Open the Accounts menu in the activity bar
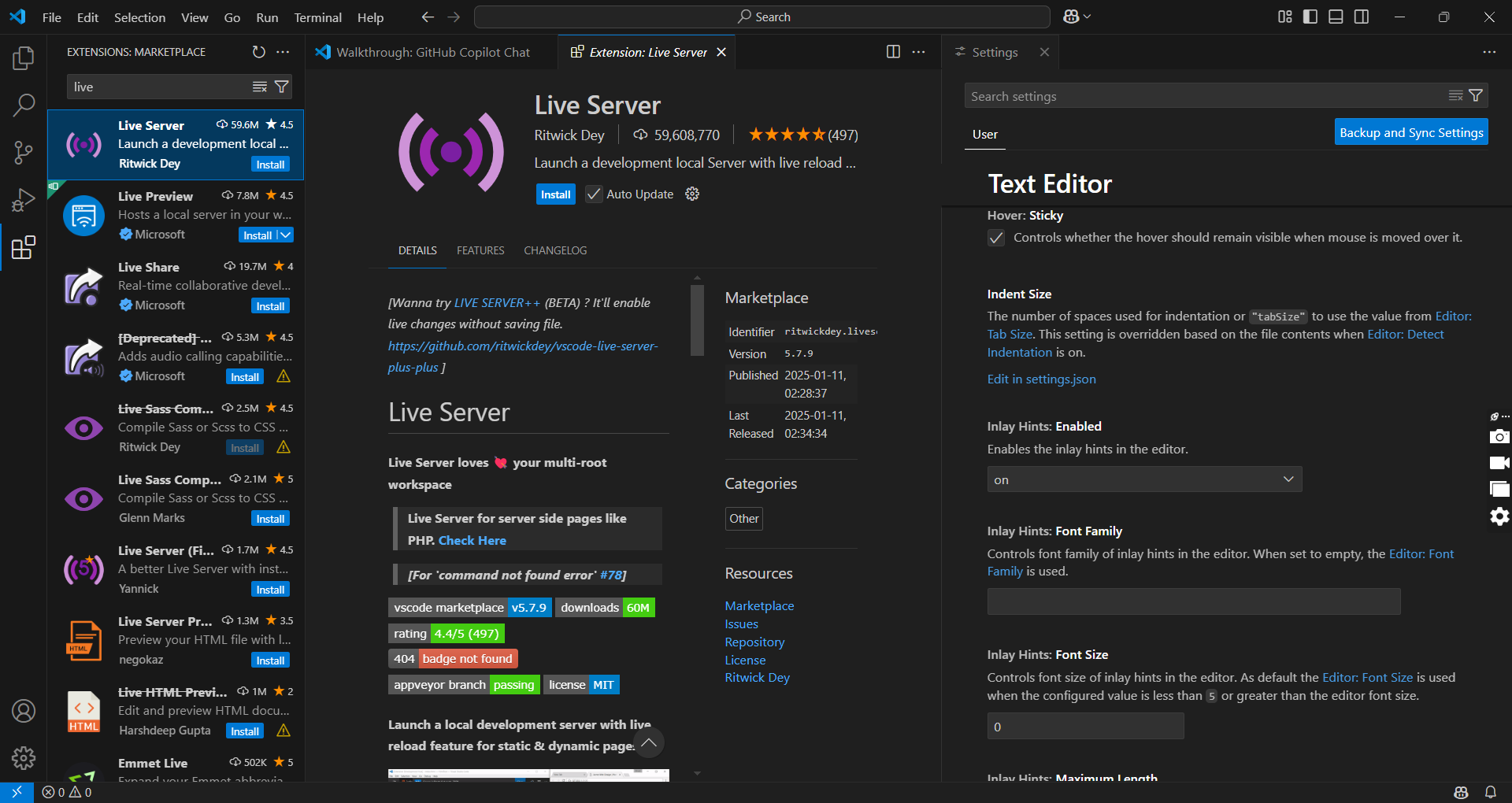 point(24,711)
